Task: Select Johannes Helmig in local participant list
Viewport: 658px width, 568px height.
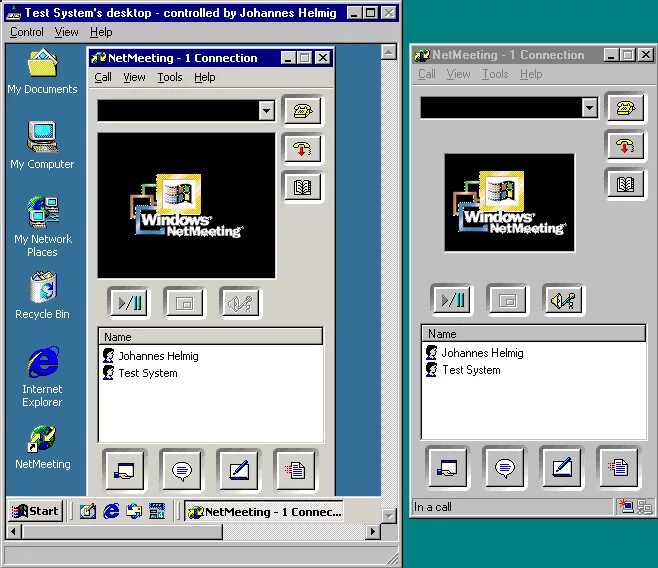Action: coord(474,353)
